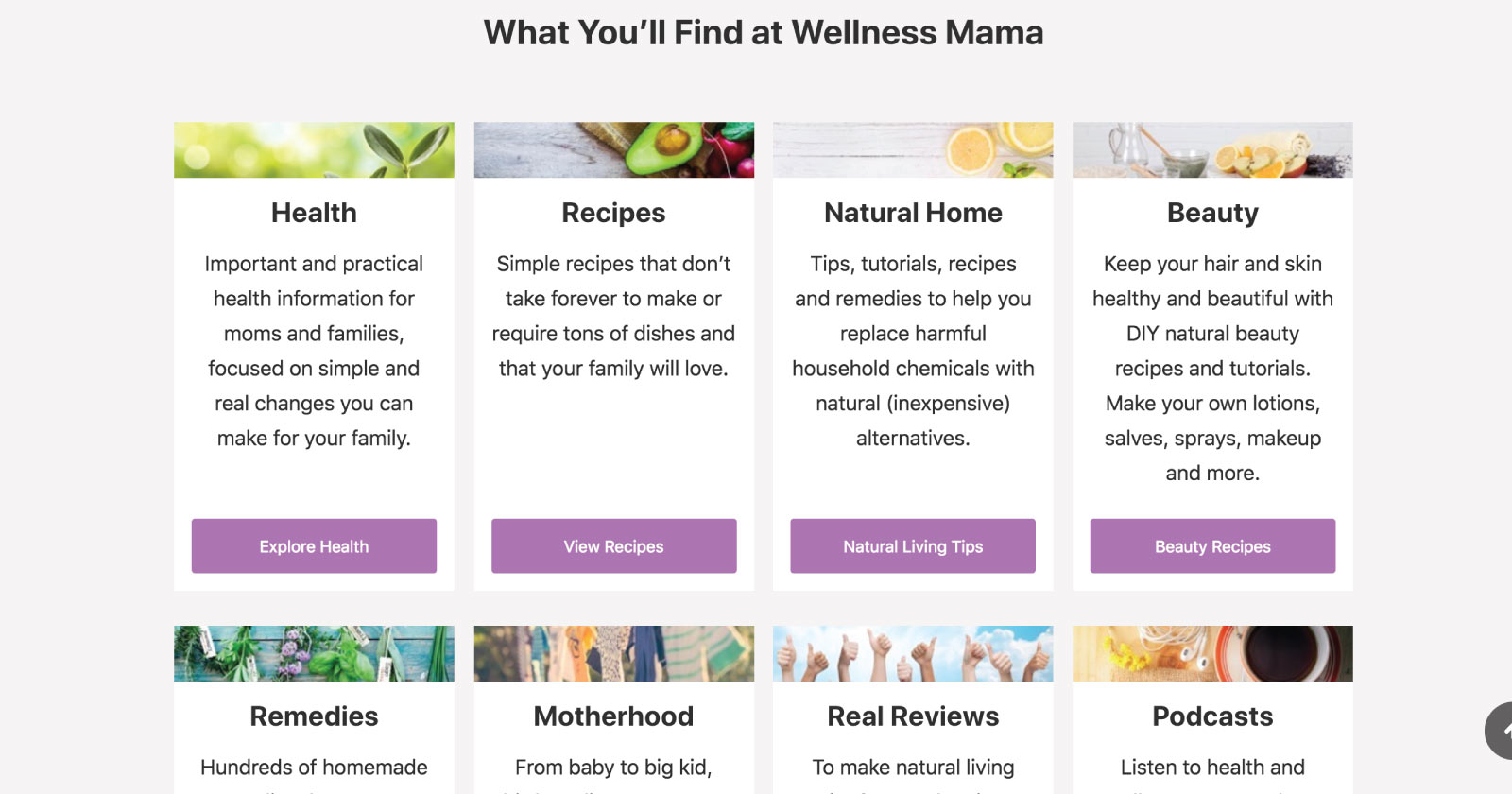Click the Remedies herbs image
The image size is (1512, 794).
click(314, 653)
